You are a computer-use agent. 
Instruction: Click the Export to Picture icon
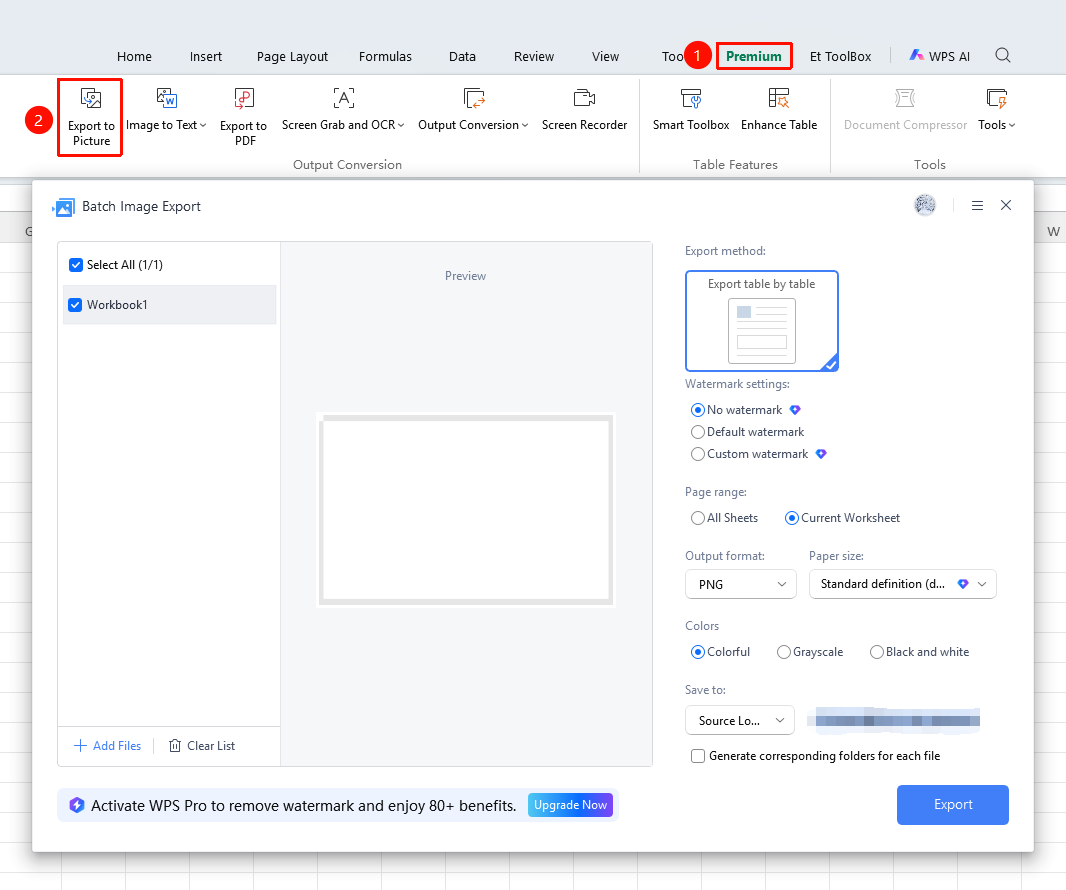point(90,99)
